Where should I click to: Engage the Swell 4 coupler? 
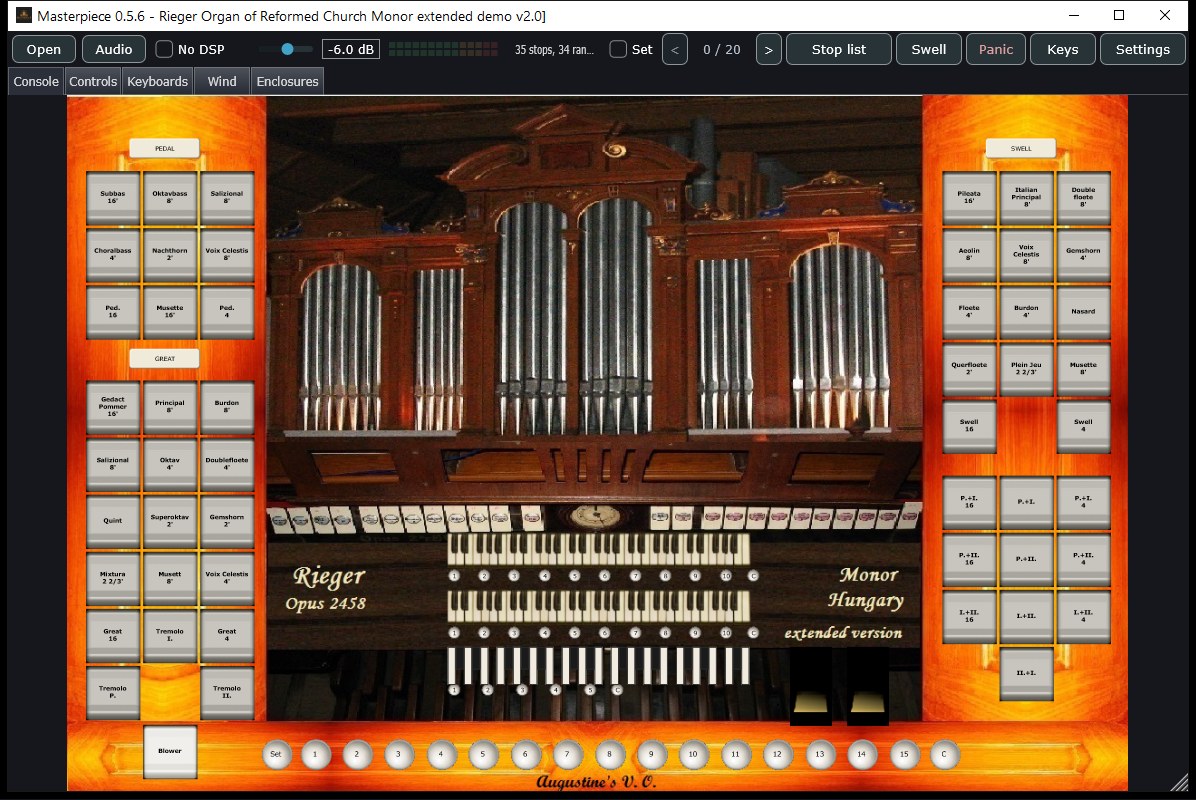(1084, 426)
